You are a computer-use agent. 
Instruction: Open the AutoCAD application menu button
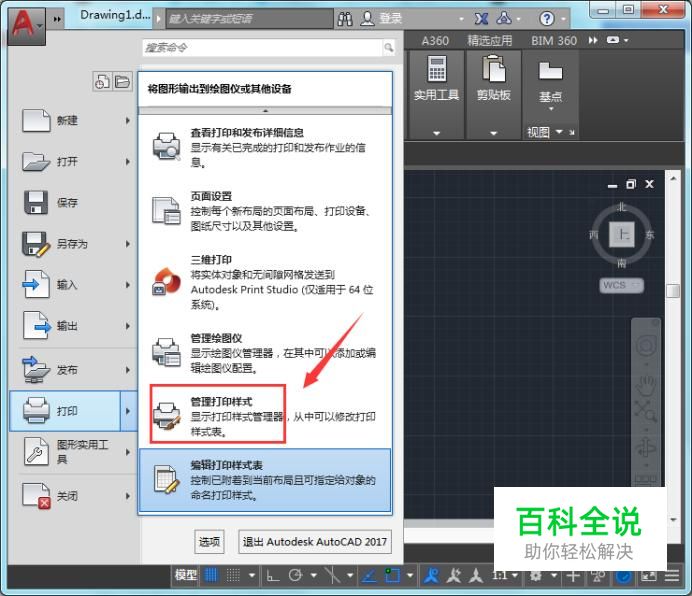point(26,26)
